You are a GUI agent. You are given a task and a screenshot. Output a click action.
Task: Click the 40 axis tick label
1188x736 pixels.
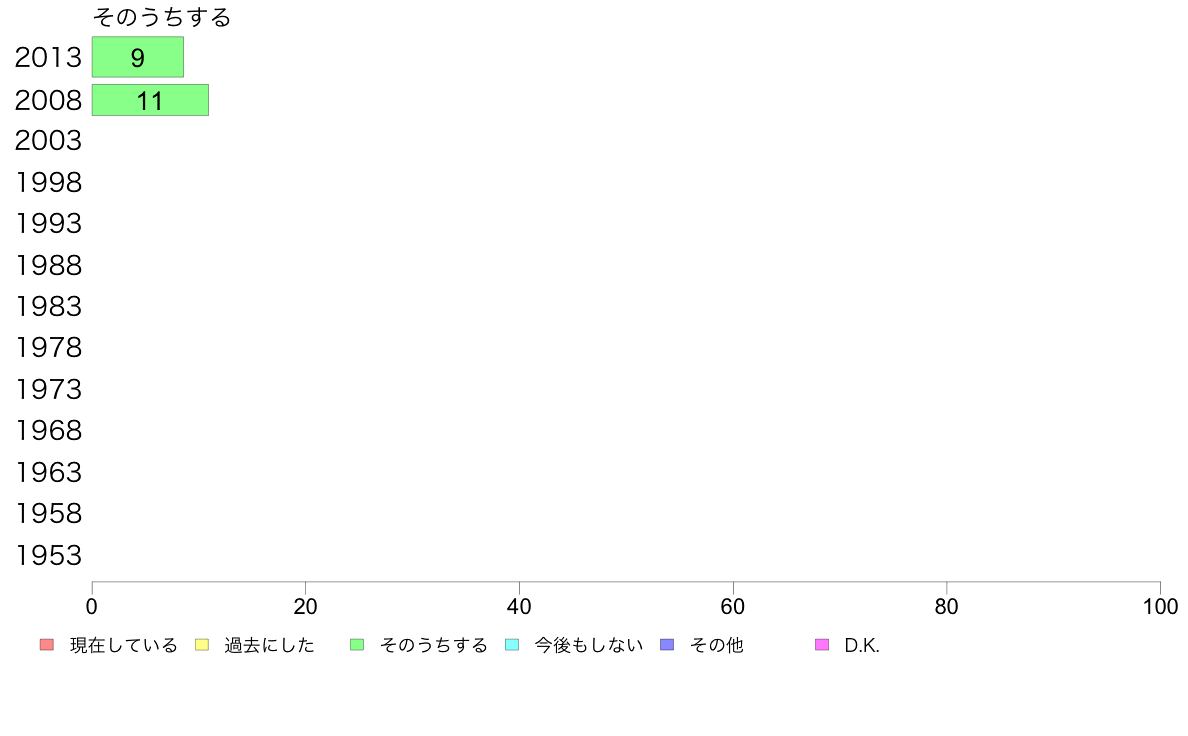tap(519, 606)
